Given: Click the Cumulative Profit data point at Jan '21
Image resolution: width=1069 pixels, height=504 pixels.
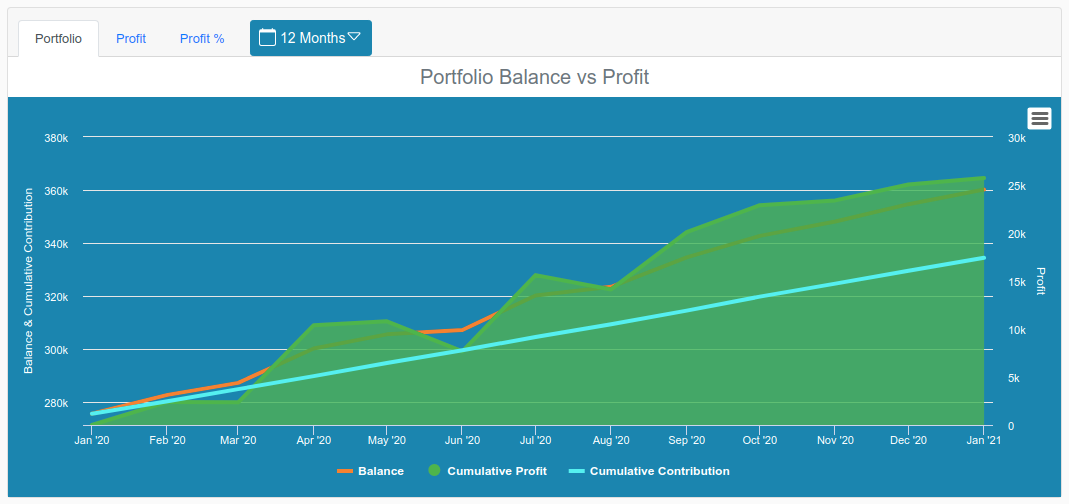Looking at the screenshot, I should click(983, 178).
